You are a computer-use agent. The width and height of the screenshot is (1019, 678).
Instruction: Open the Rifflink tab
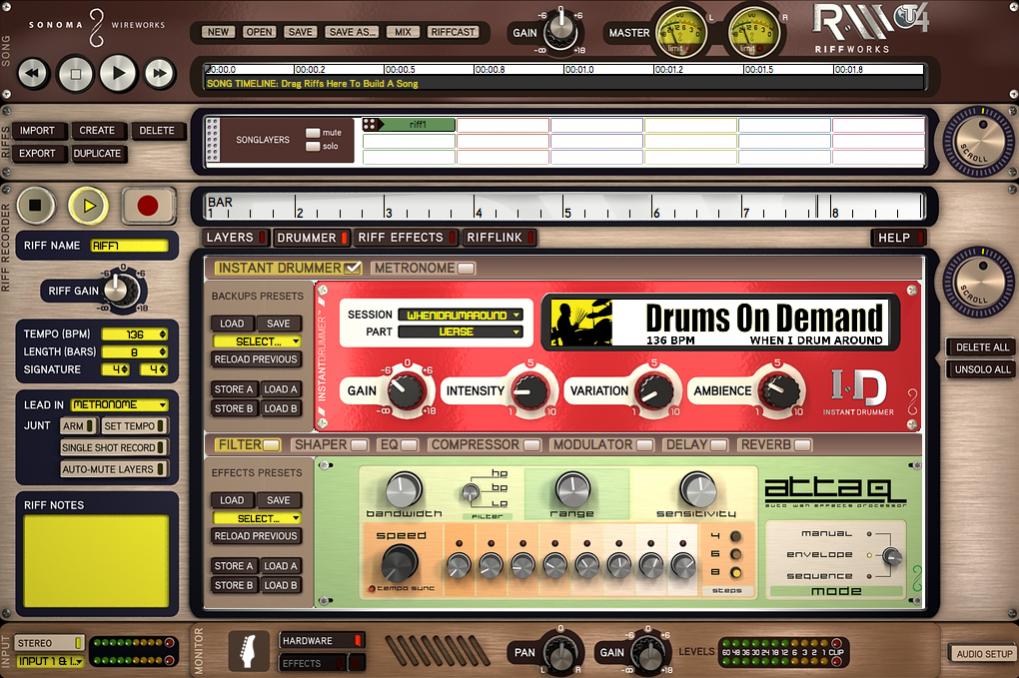499,237
